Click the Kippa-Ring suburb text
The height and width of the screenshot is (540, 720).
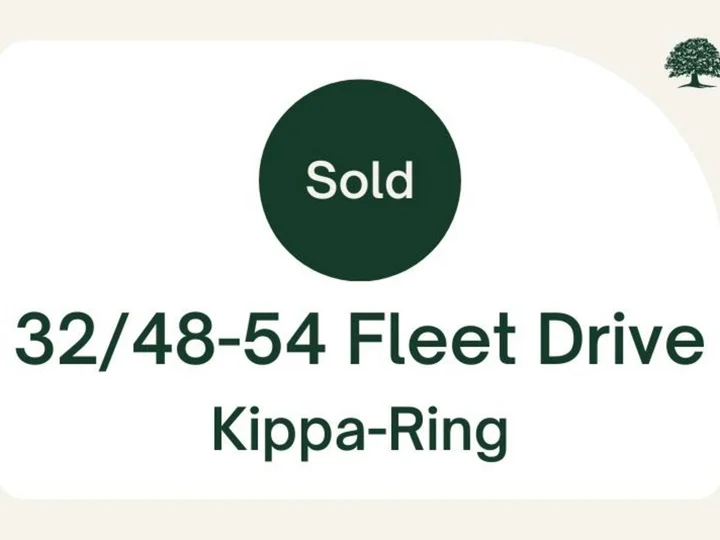(360, 432)
